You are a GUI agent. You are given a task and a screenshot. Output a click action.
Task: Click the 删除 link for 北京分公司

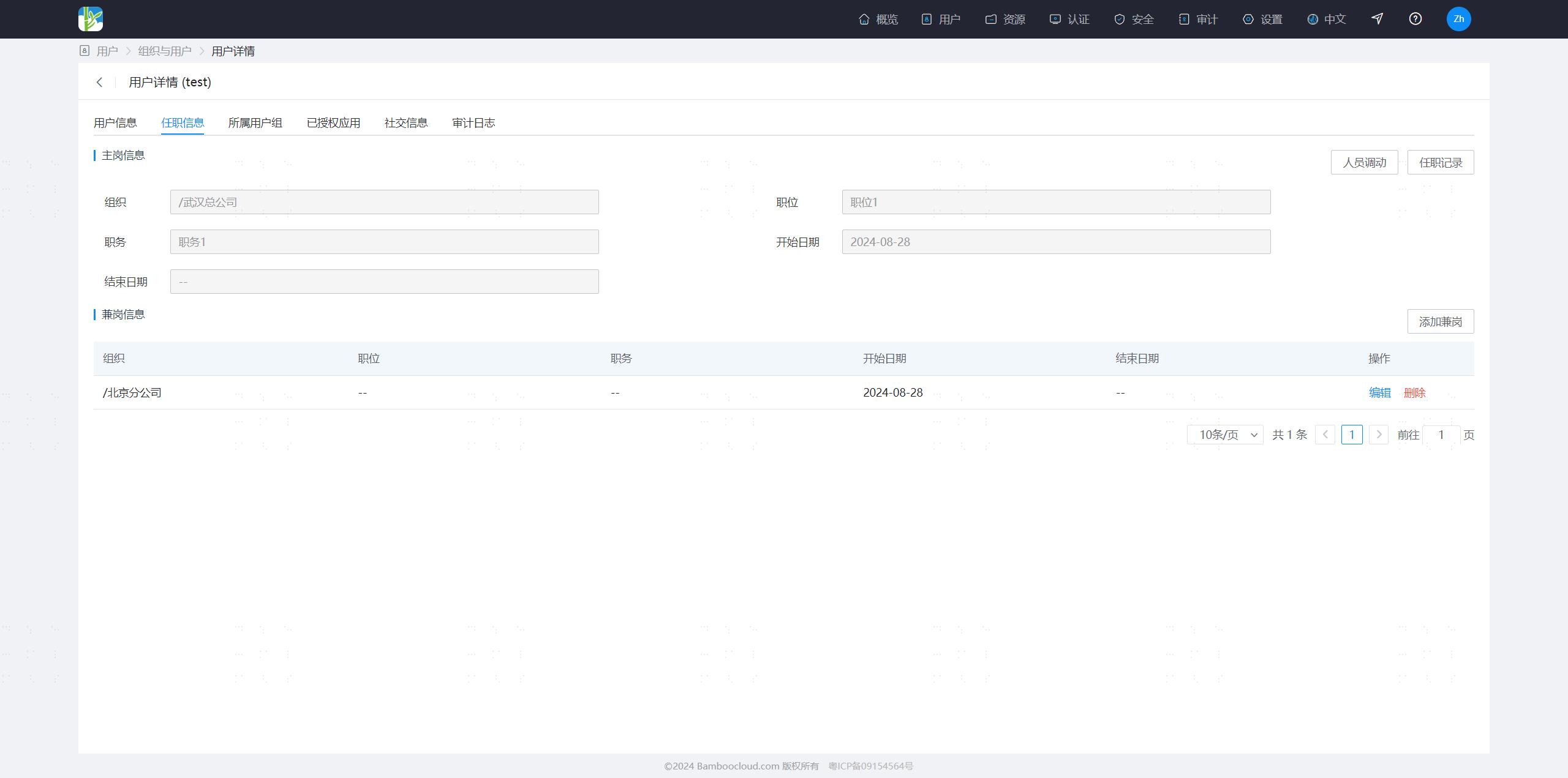point(1415,393)
